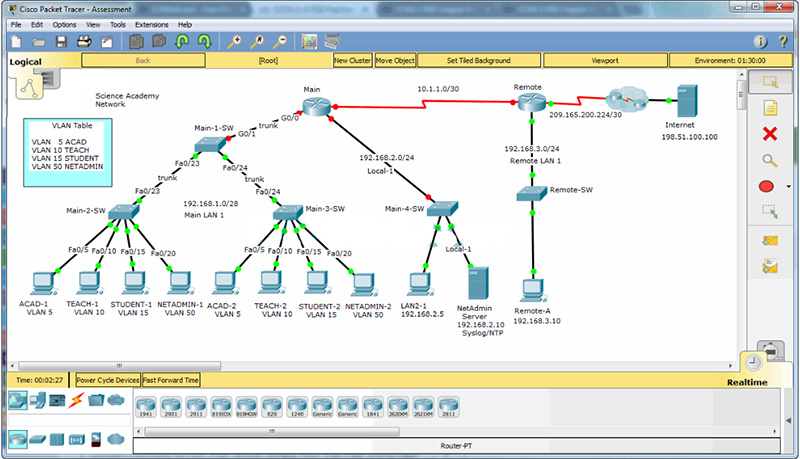
Task: Open the Tools menu
Action: [x=117, y=24]
